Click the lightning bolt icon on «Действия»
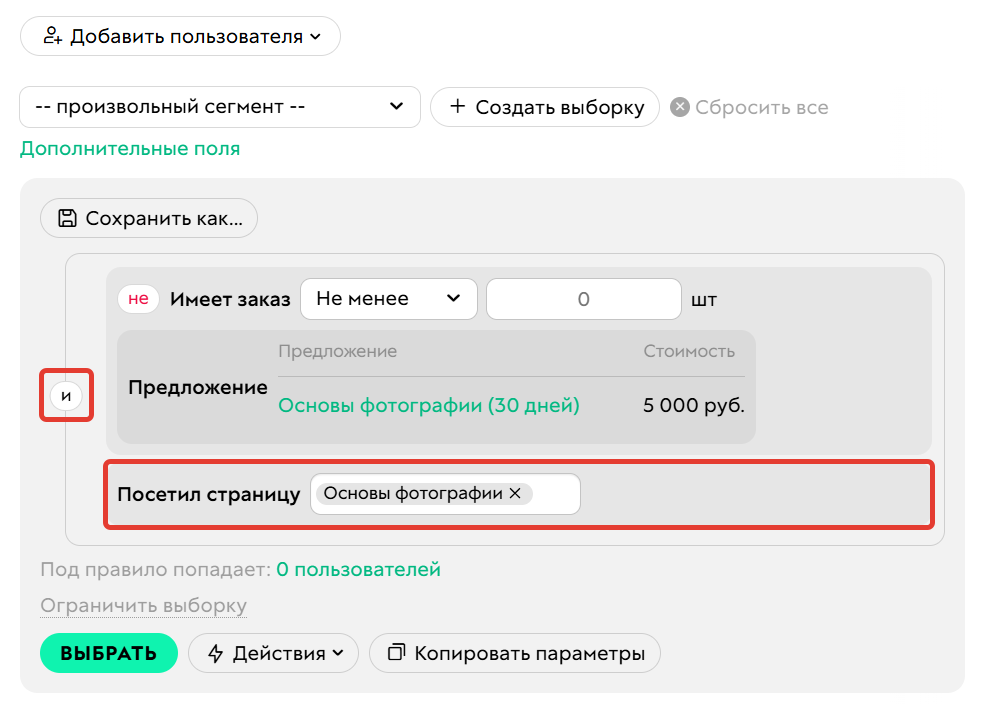This screenshot has height=705, width=983. pos(215,653)
